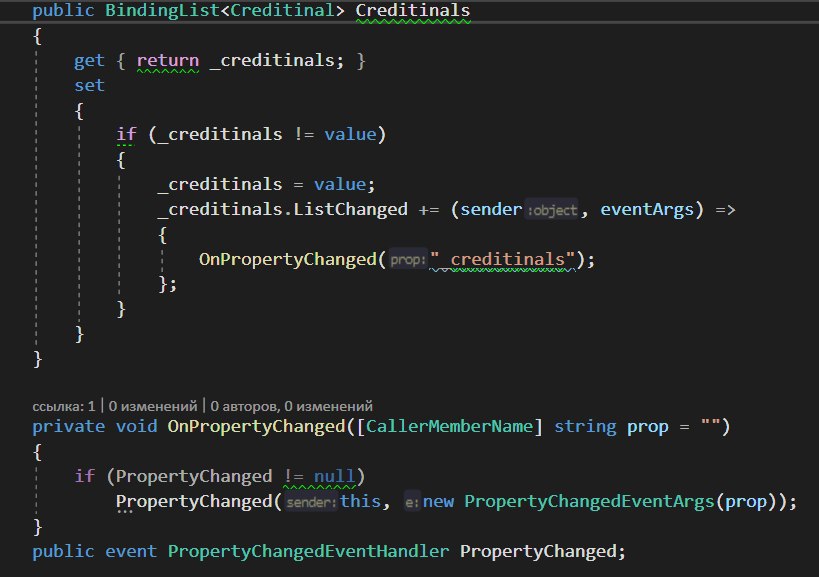Click PropertyChanged in the null check
The height and width of the screenshot is (577, 819).
pos(194,476)
